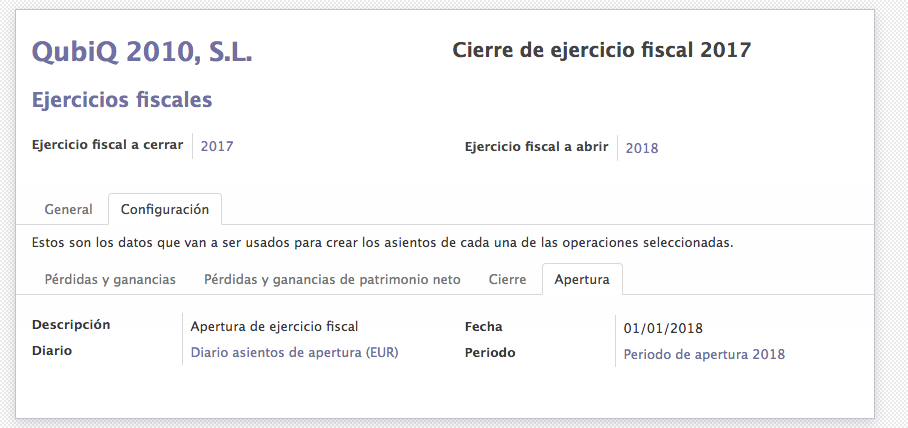
Task: Click the Ejercicio fiscal a abrir label
Action: [536, 147]
